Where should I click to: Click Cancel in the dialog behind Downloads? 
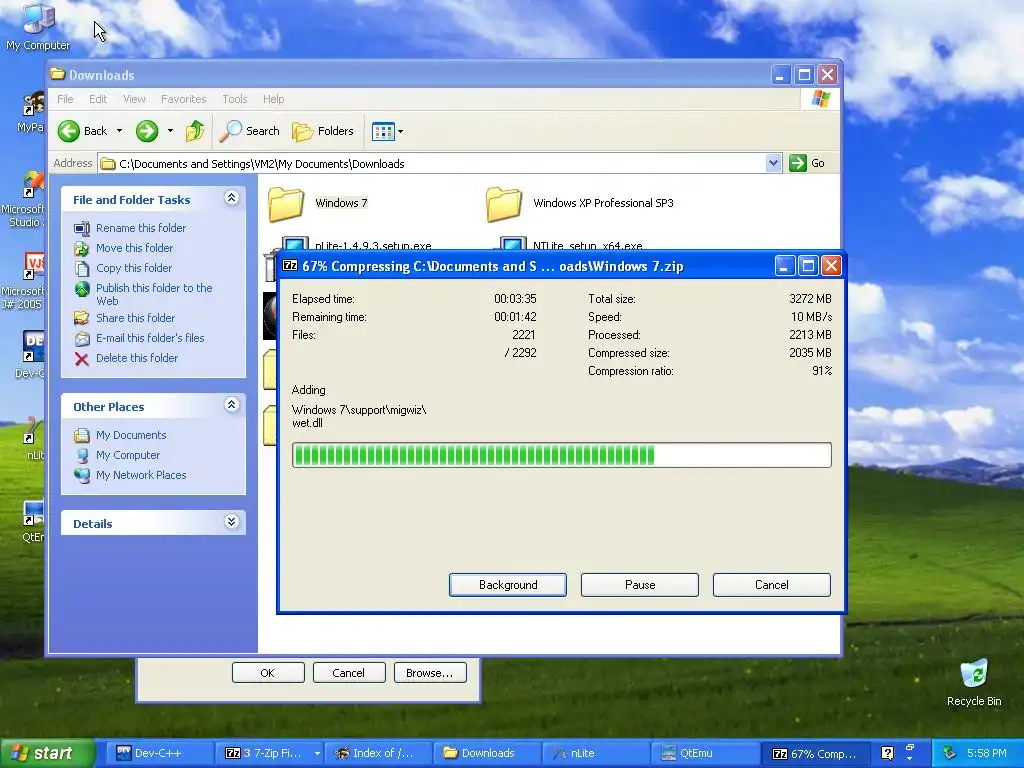(349, 673)
